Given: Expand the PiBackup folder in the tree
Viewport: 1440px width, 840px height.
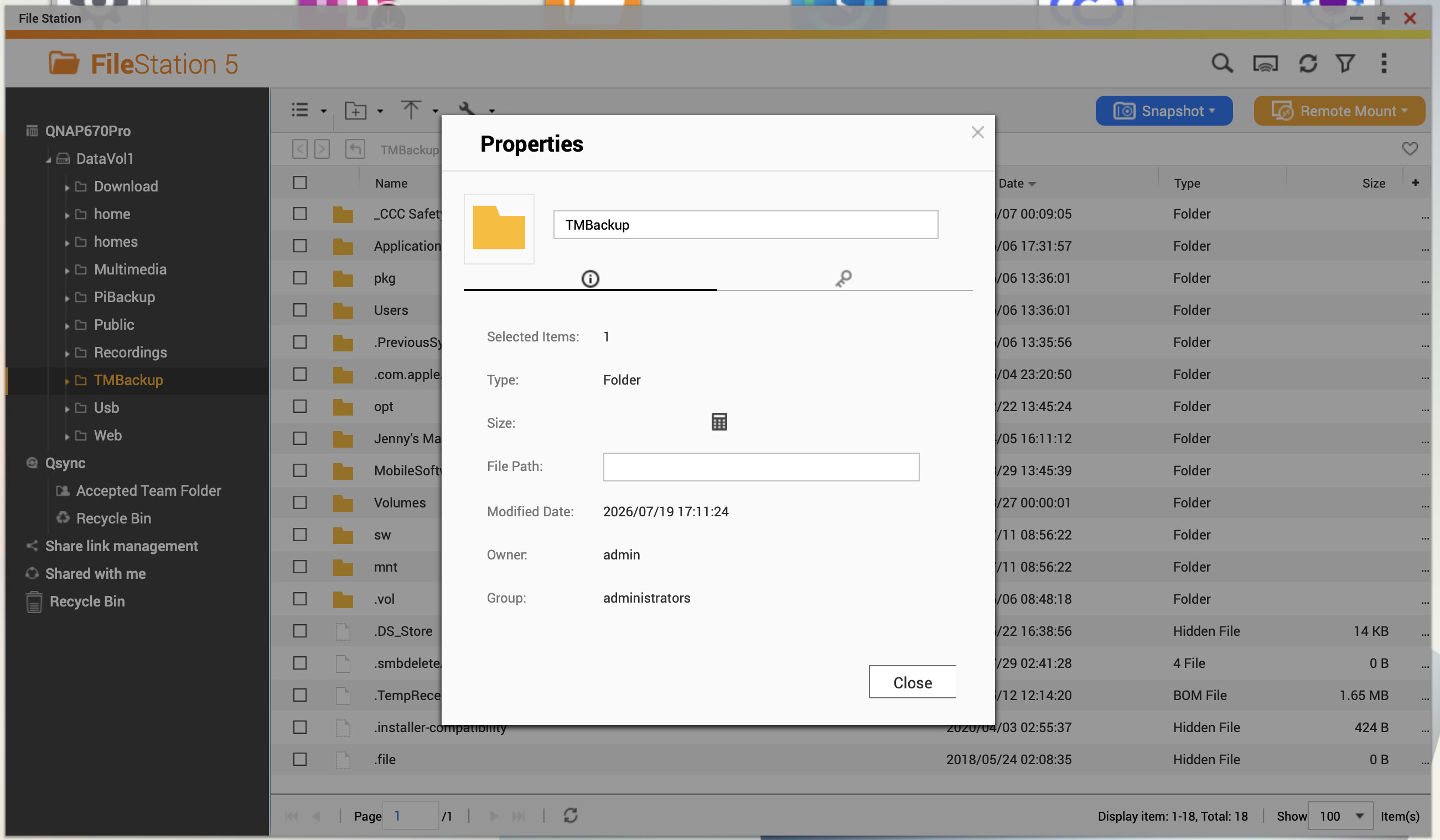Looking at the screenshot, I should (67, 298).
